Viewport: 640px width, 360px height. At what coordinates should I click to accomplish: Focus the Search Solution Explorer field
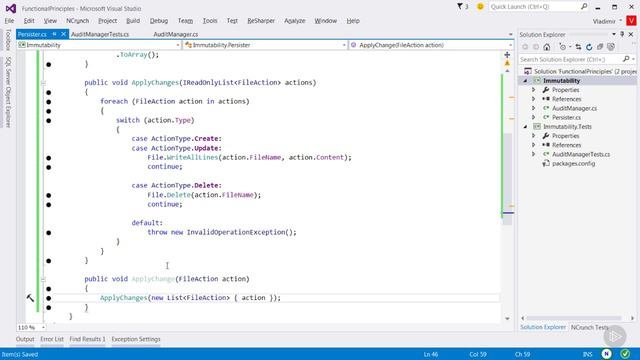tap(570, 59)
